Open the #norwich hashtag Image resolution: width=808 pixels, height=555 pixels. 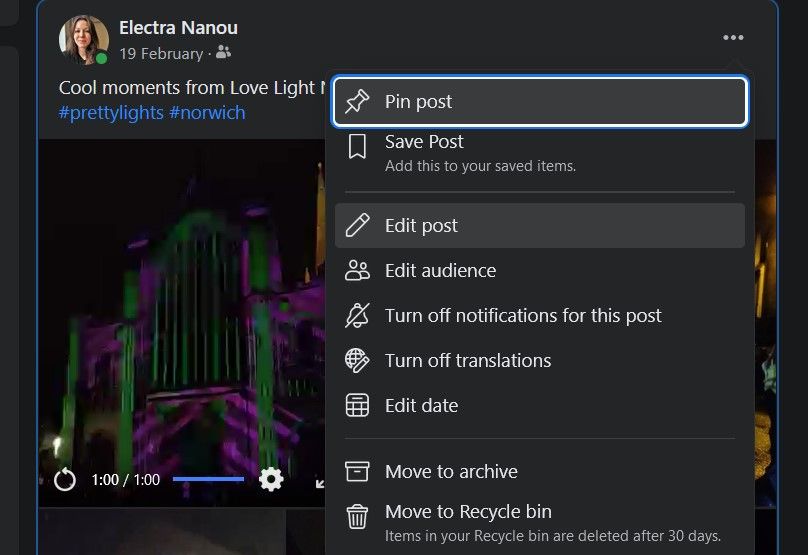(x=207, y=113)
